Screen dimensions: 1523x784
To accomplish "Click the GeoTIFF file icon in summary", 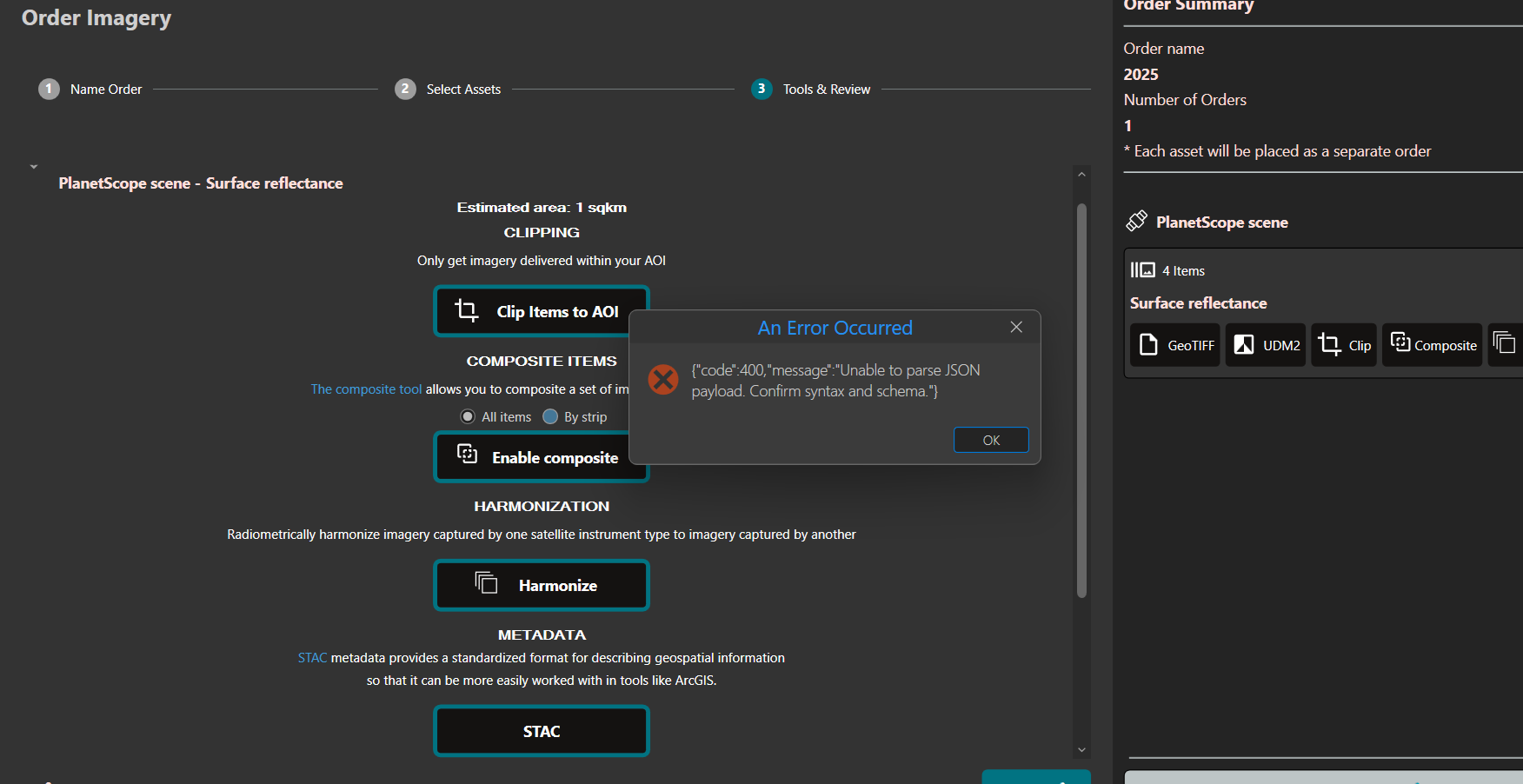I will 1148,344.
